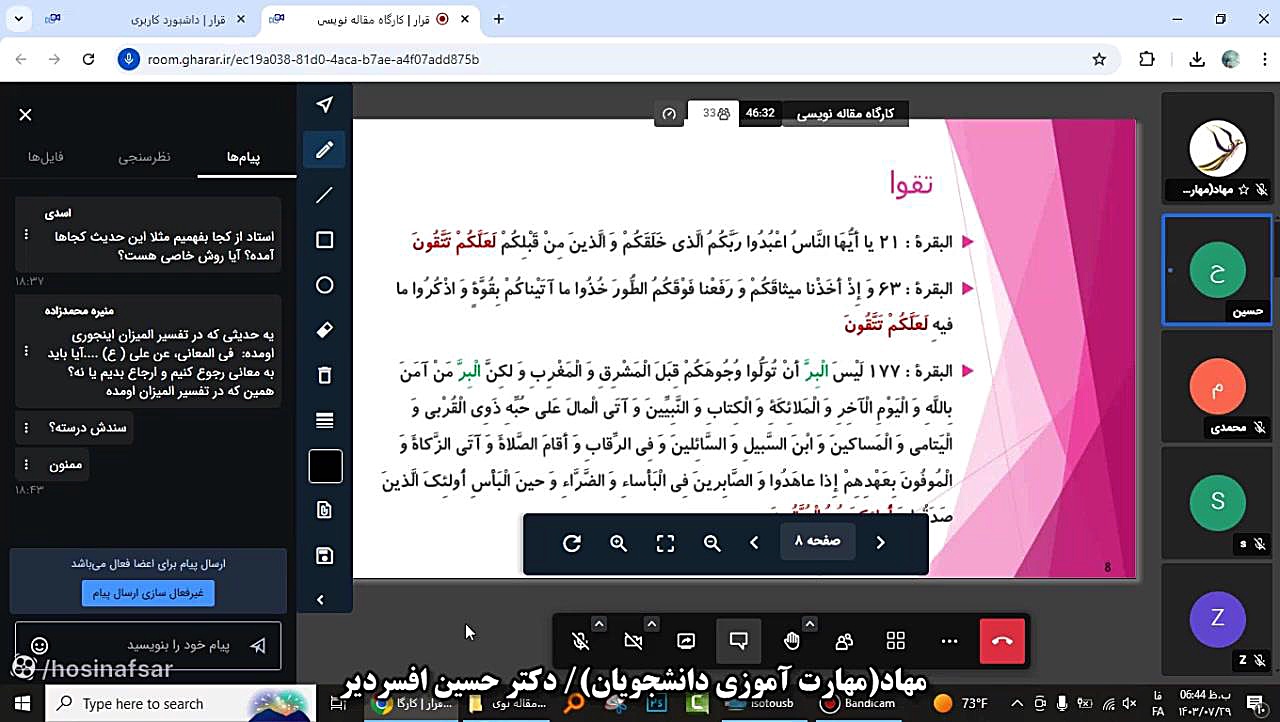Viewport: 1280px width, 722px height.
Task: Click the document file icon in toolbar
Action: click(324, 510)
